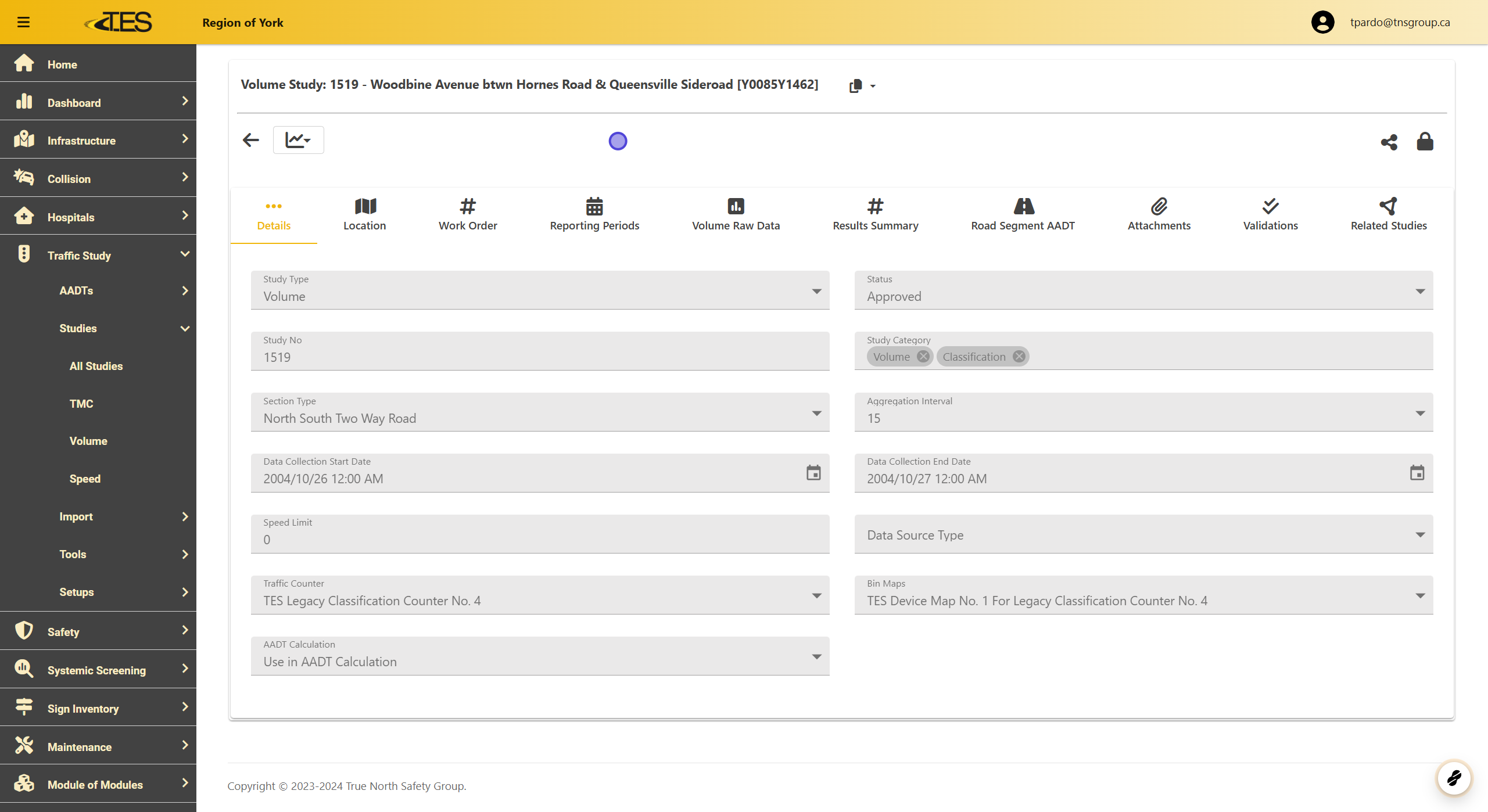The height and width of the screenshot is (812, 1488).
Task: Open calendar for Data Collection End Date
Action: (1417, 473)
